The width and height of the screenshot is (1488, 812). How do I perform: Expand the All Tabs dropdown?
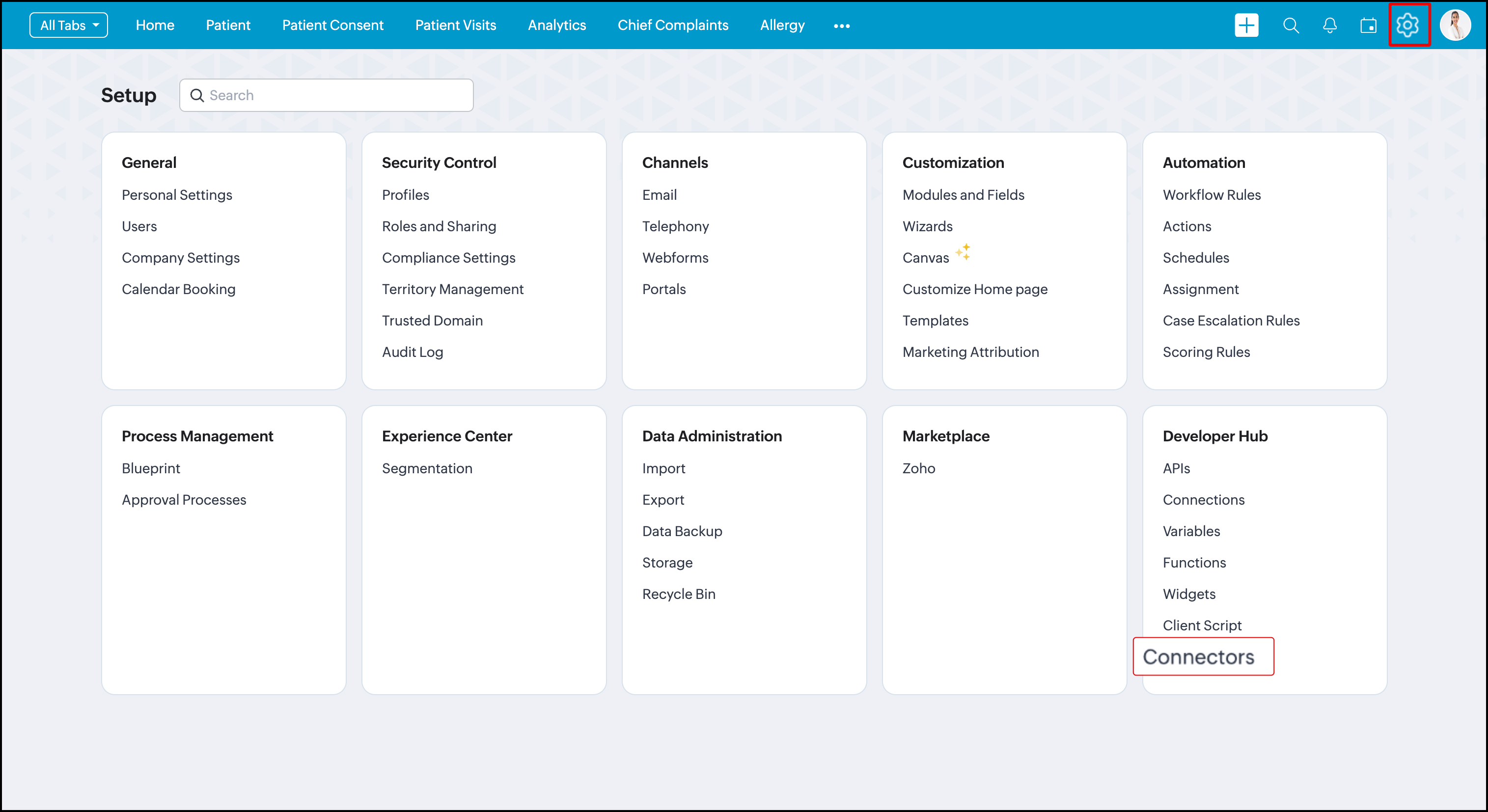[x=69, y=26]
